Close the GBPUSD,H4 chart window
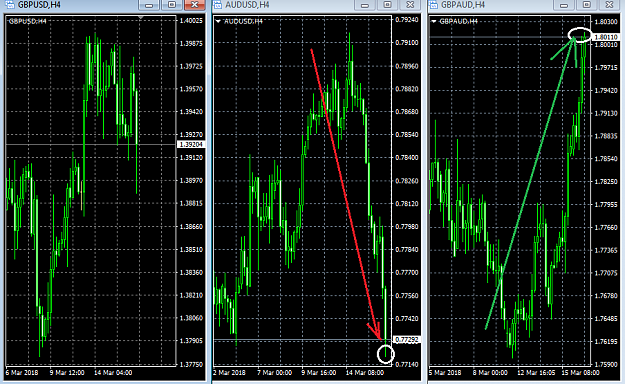 pyautogui.click(x=195, y=5)
